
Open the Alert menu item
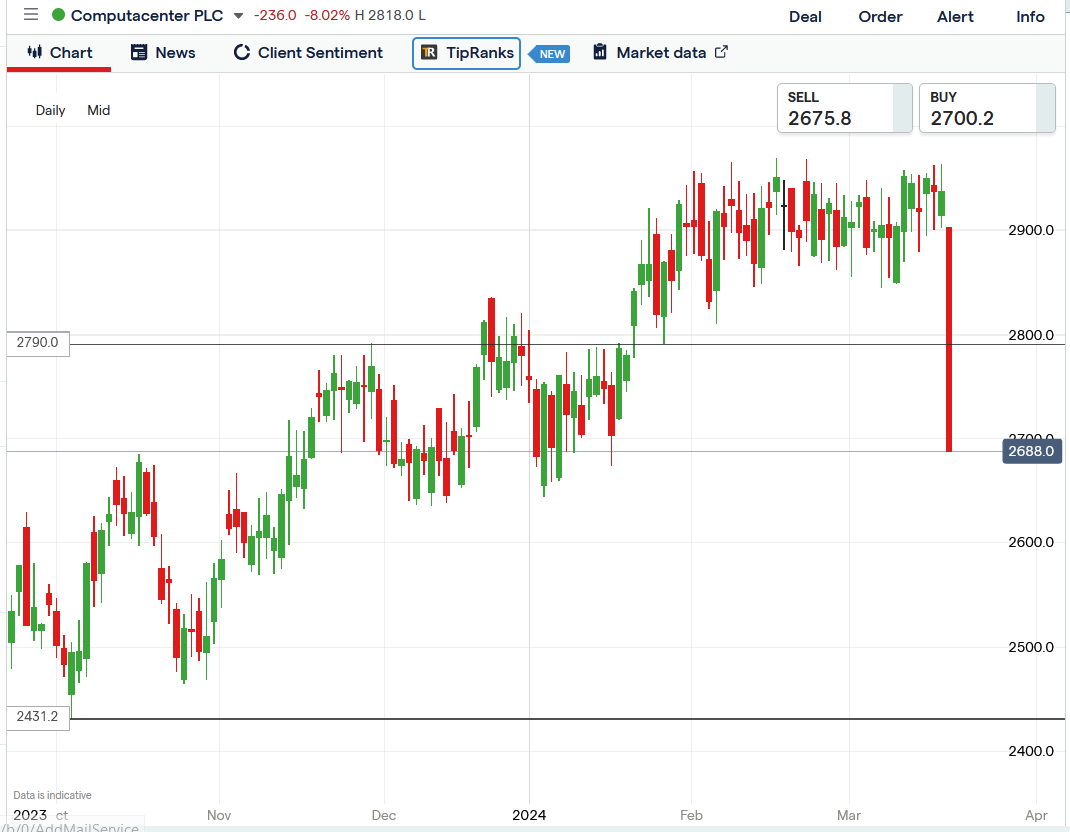tap(955, 16)
